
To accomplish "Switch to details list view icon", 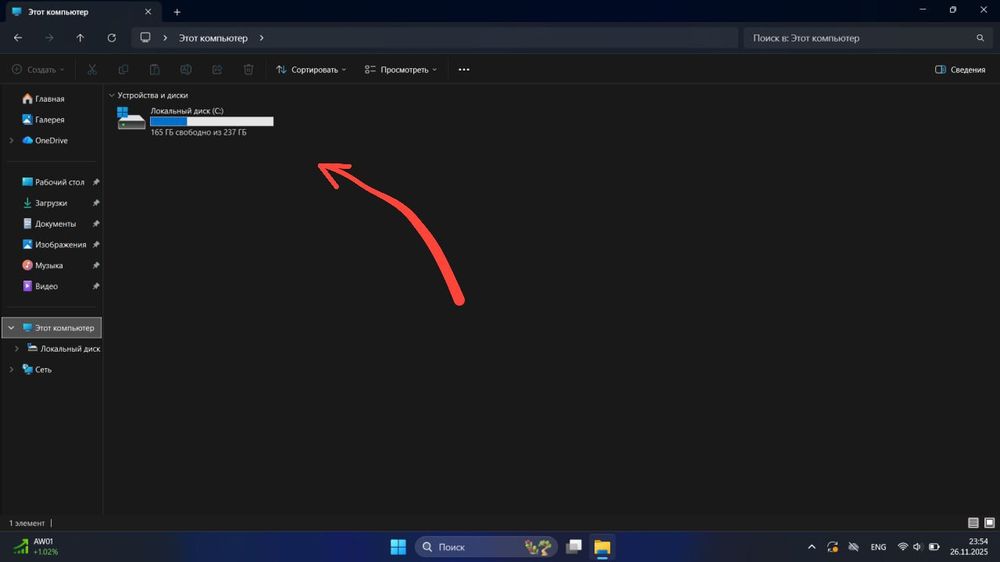I will tap(973, 522).
